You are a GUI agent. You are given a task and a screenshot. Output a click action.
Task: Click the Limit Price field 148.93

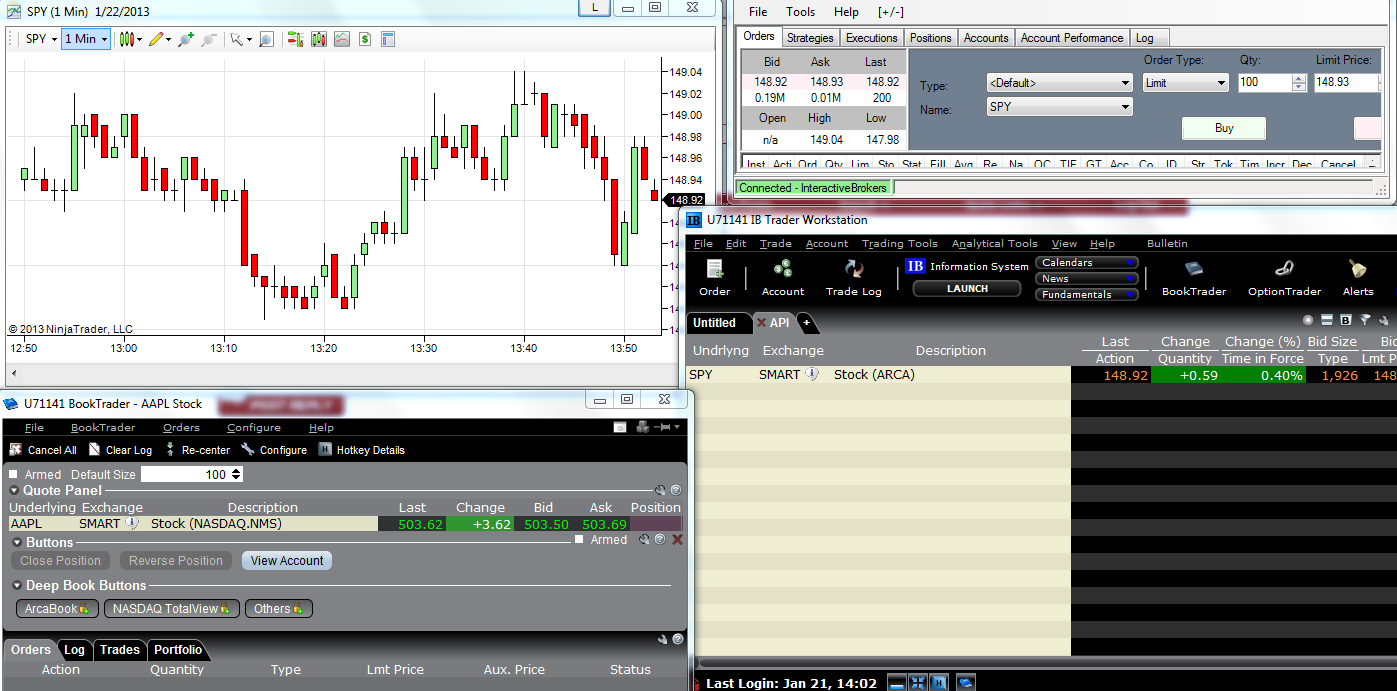(x=1348, y=83)
